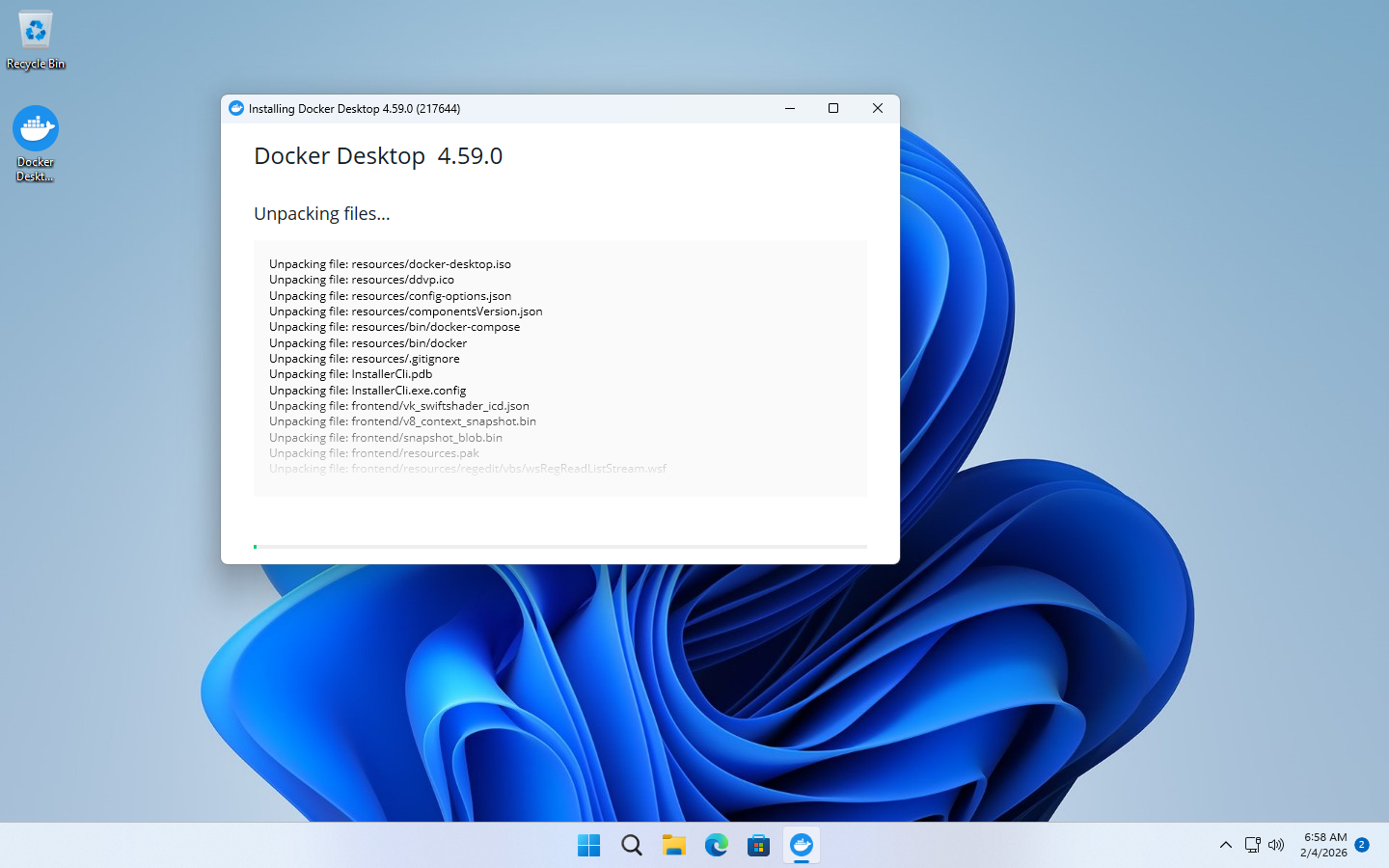Expand the hidden system tray icons chevron
This screenshot has width=1389, height=868.
(x=1226, y=845)
